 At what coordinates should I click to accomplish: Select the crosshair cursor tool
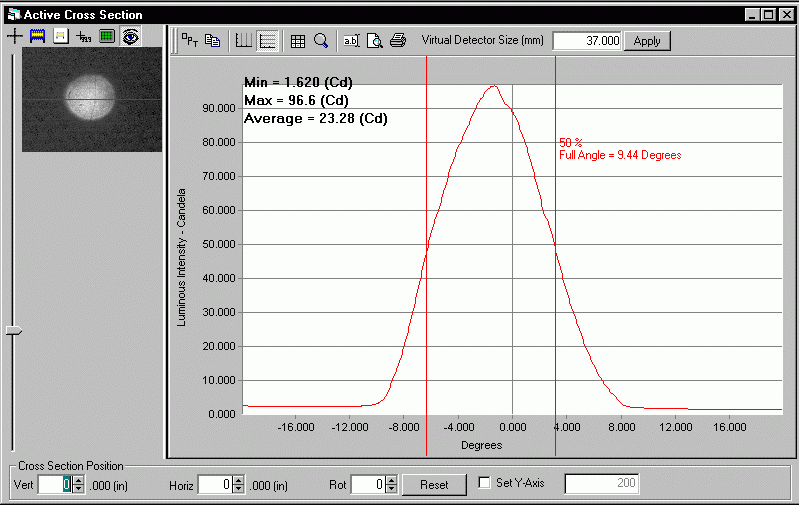coord(15,36)
